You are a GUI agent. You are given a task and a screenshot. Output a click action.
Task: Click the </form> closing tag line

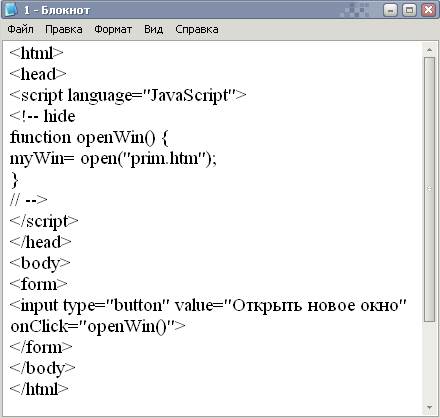tap(41, 347)
